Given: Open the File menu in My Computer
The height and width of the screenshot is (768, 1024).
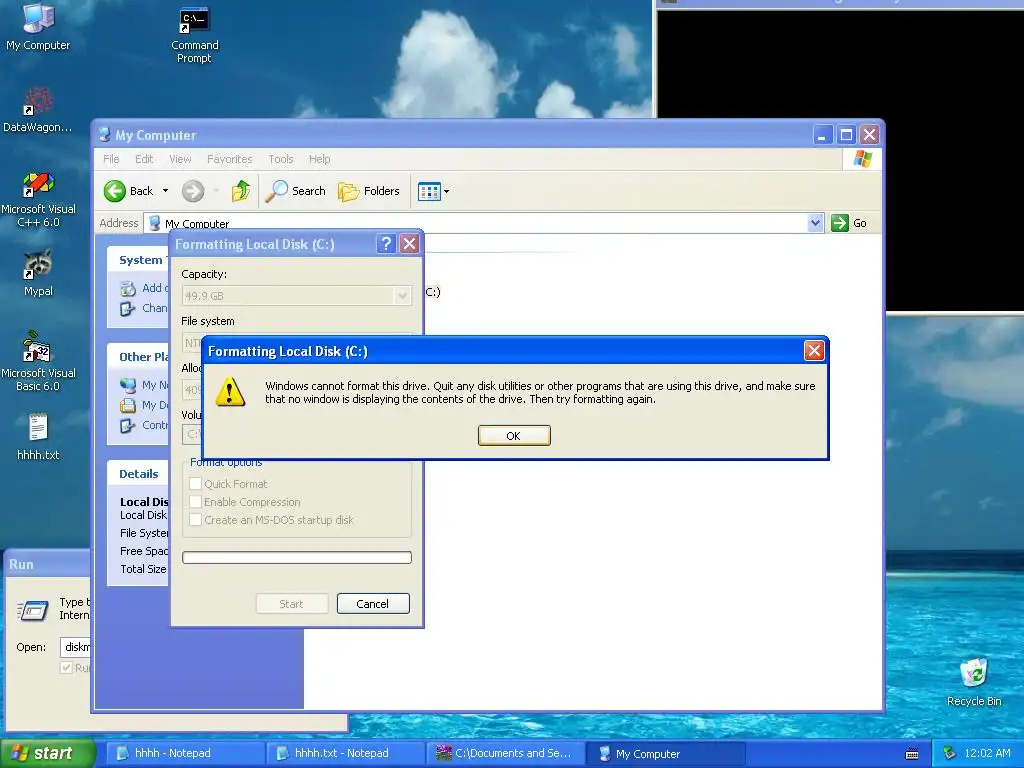Looking at the screenshot, I should (111, 159).
